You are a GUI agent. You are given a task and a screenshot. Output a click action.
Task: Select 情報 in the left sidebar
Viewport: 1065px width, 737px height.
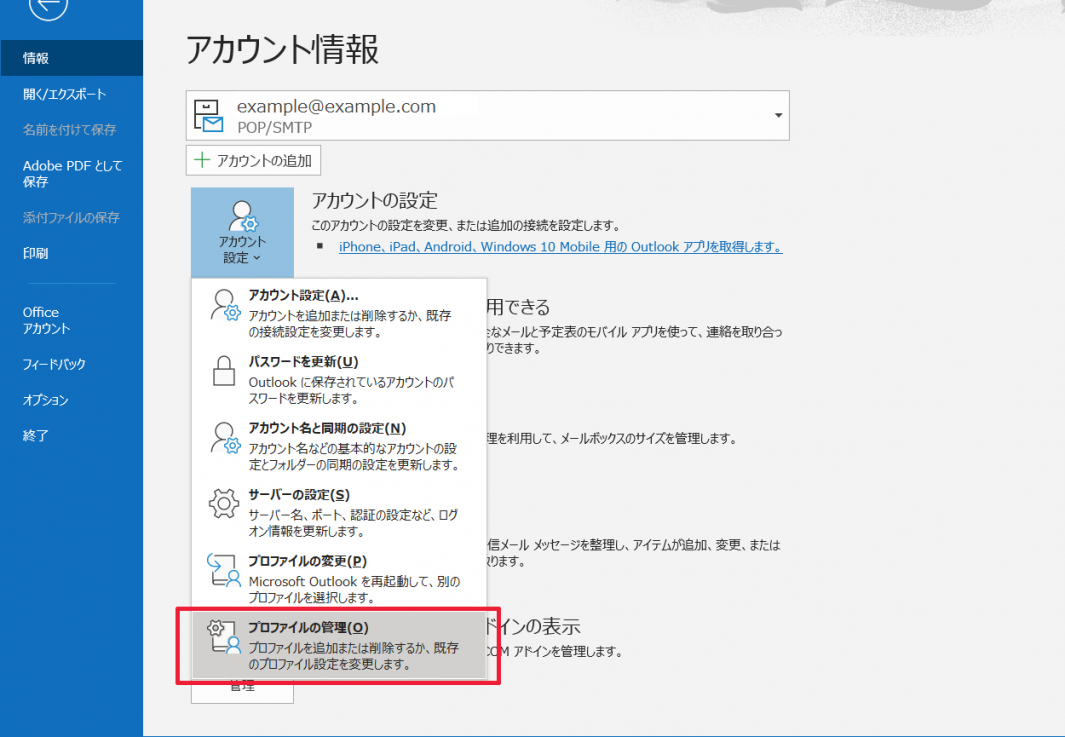coord(36,58)
